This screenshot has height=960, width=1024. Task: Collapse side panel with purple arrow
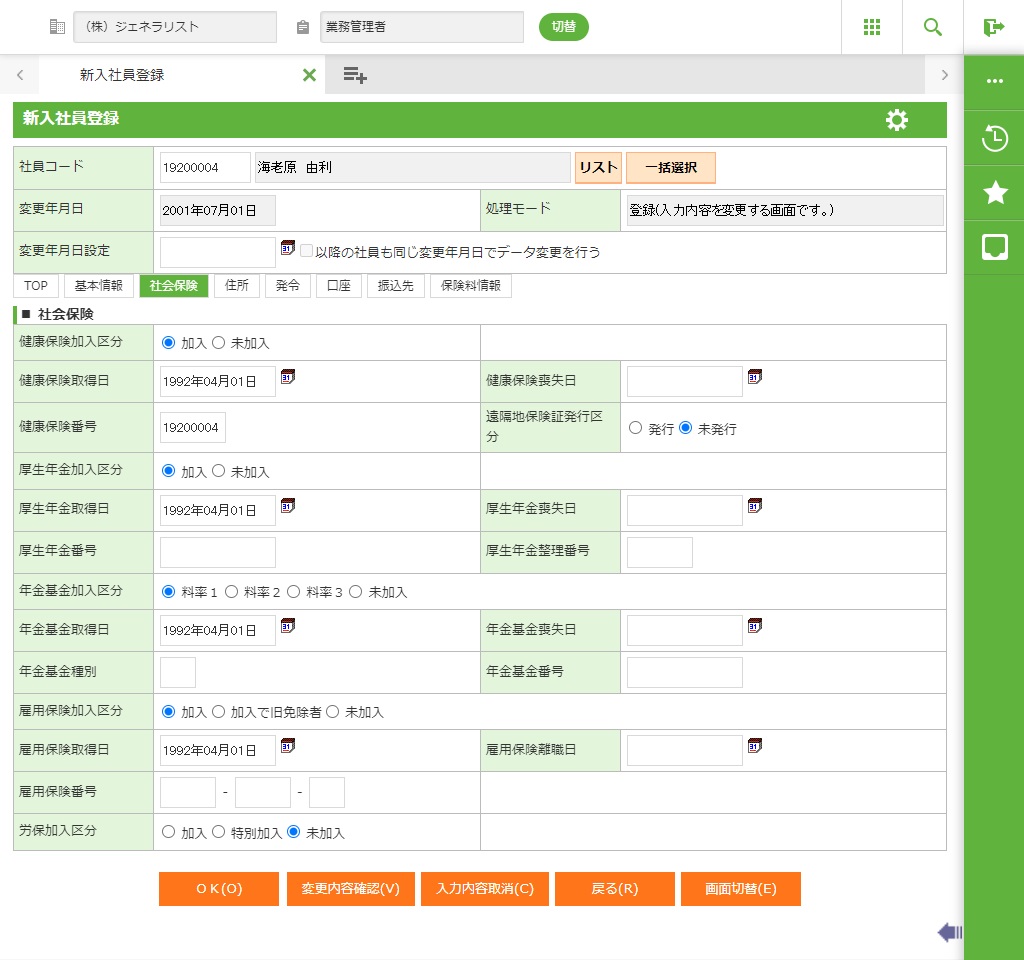949,933
